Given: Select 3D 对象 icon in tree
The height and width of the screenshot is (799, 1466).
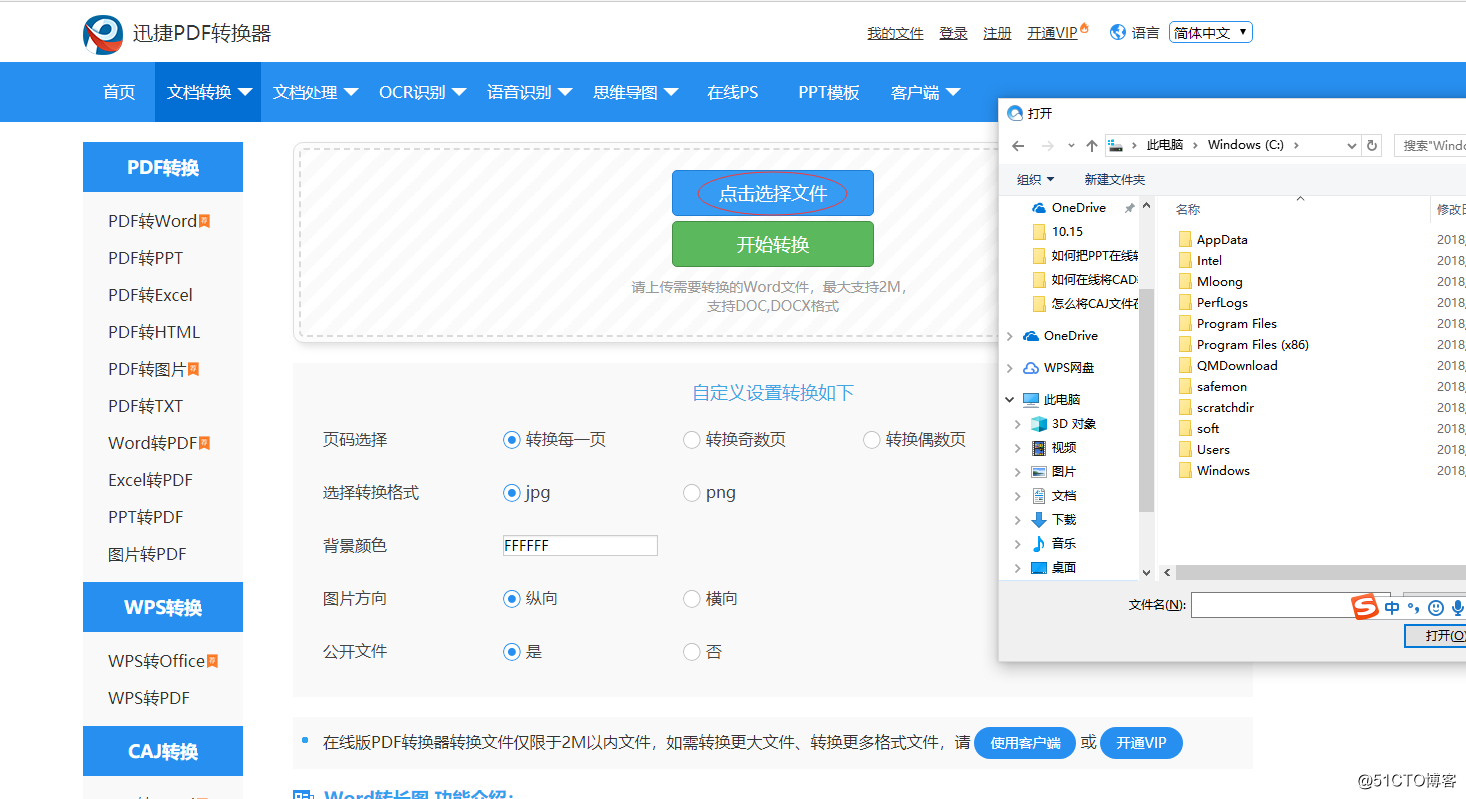Looking at the screenshot, I should coord(1039,424).
